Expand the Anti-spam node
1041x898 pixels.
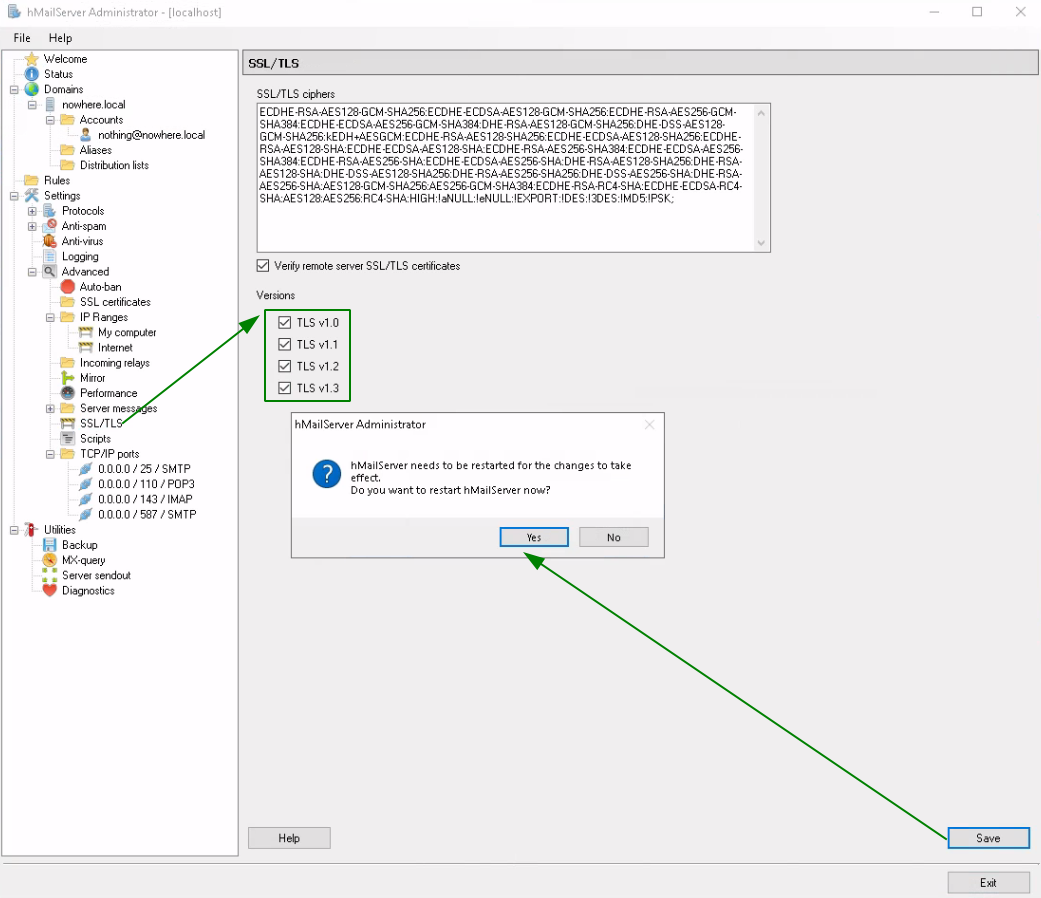coord(32,226)
